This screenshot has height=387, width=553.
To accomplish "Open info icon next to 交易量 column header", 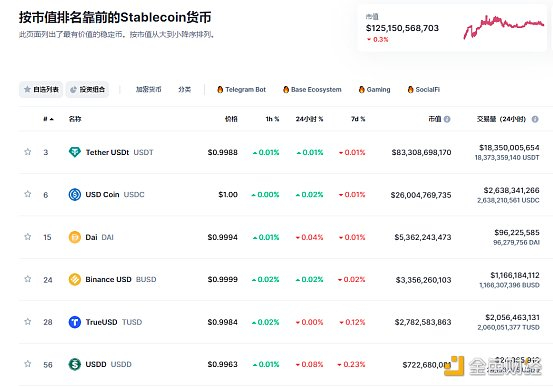I will click(x=535, y=119).
